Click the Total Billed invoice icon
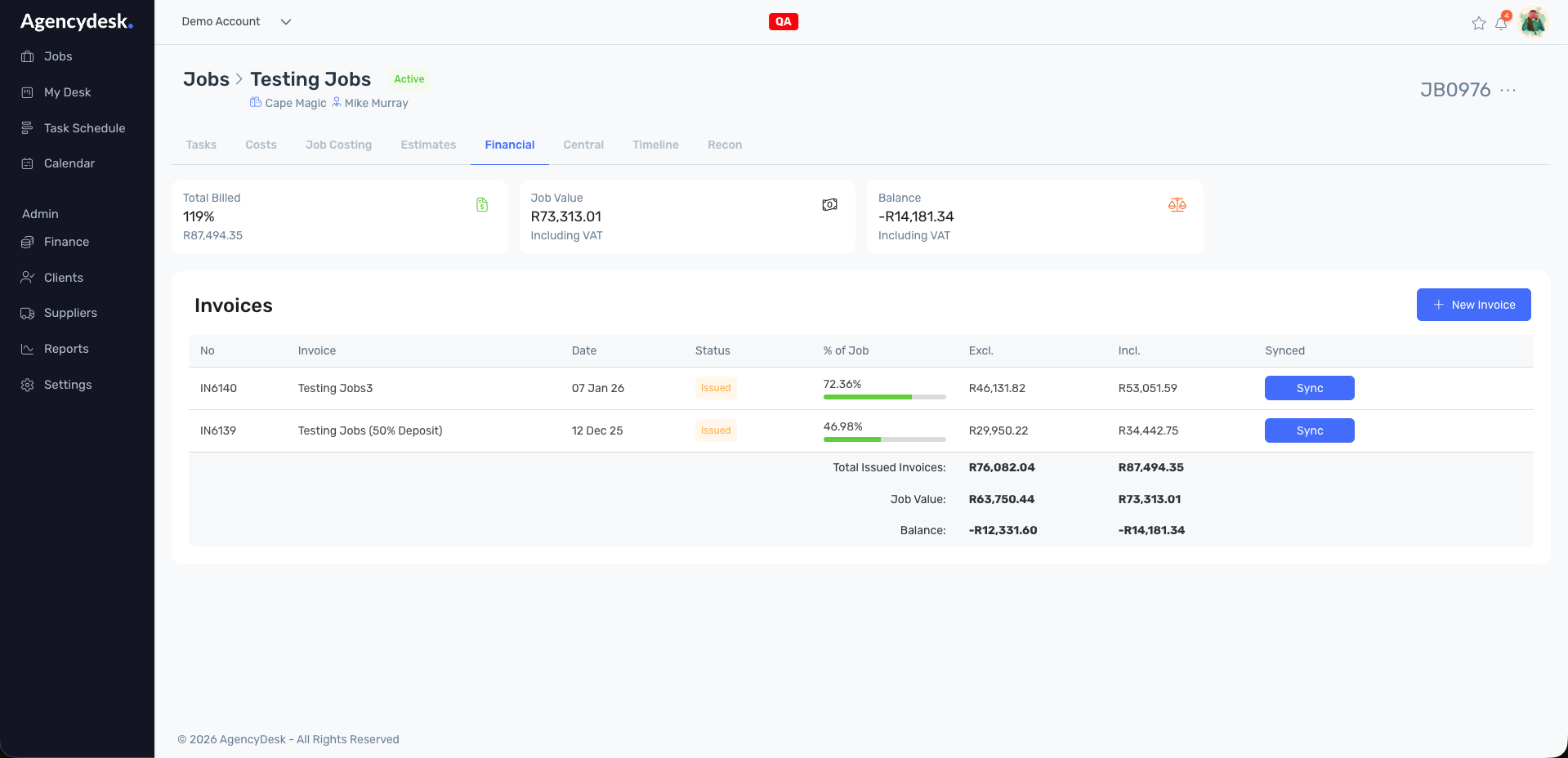This screenshot has height=758, width=1568. (482, 205)
